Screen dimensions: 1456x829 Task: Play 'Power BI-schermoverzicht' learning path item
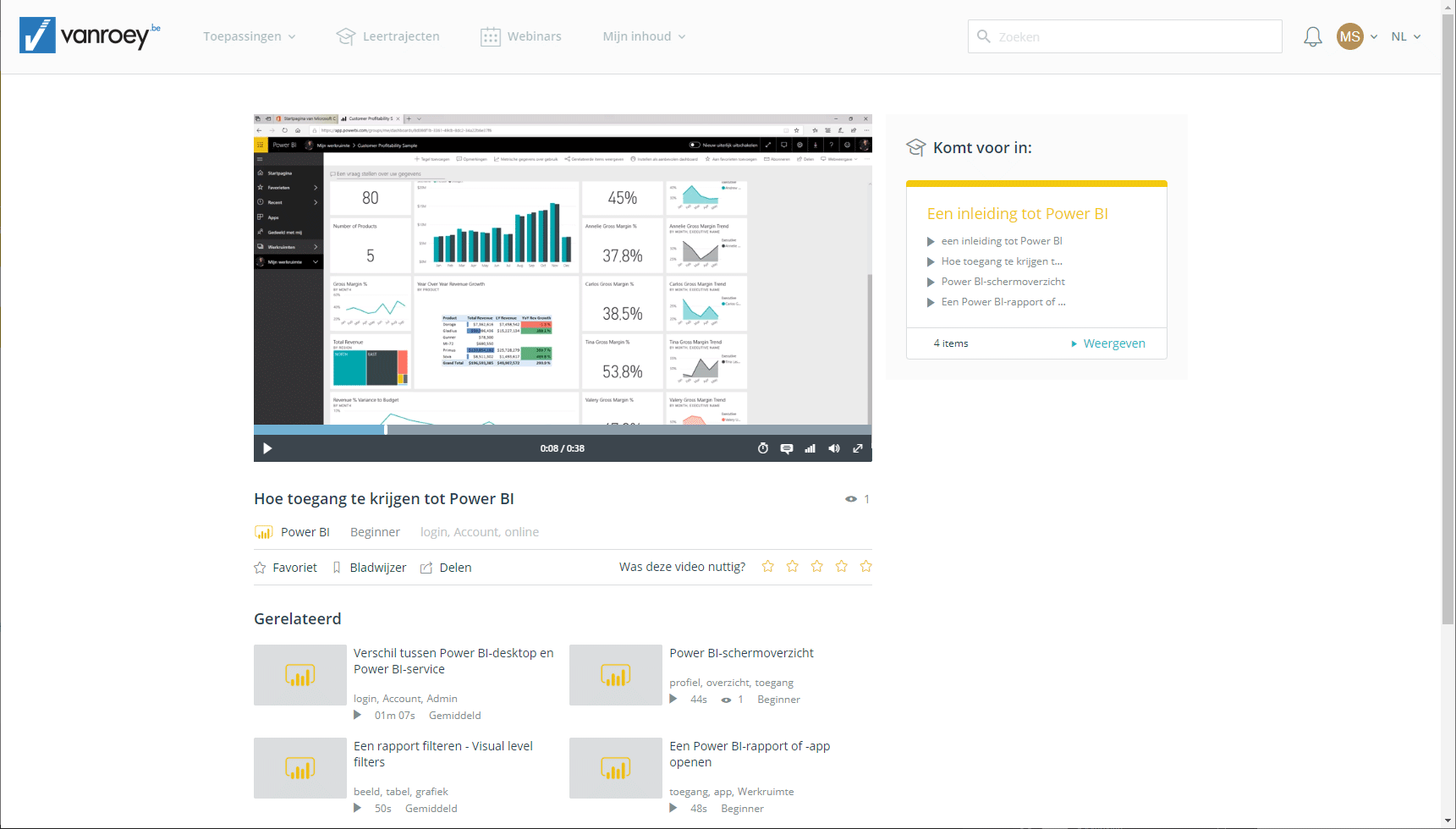[996, 282]
